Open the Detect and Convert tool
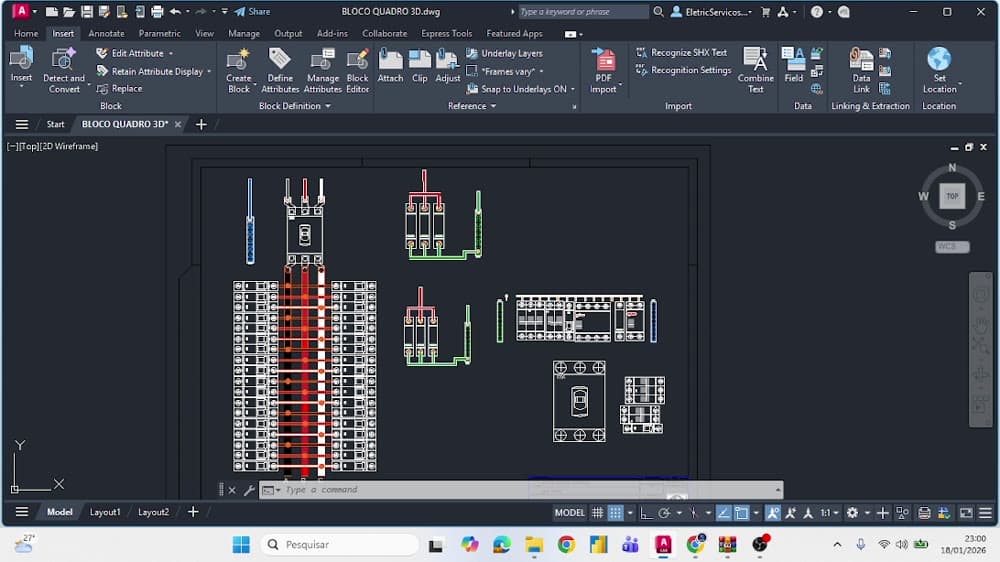Viewport: 1000px width, 562px height. [x=64, y=70]
